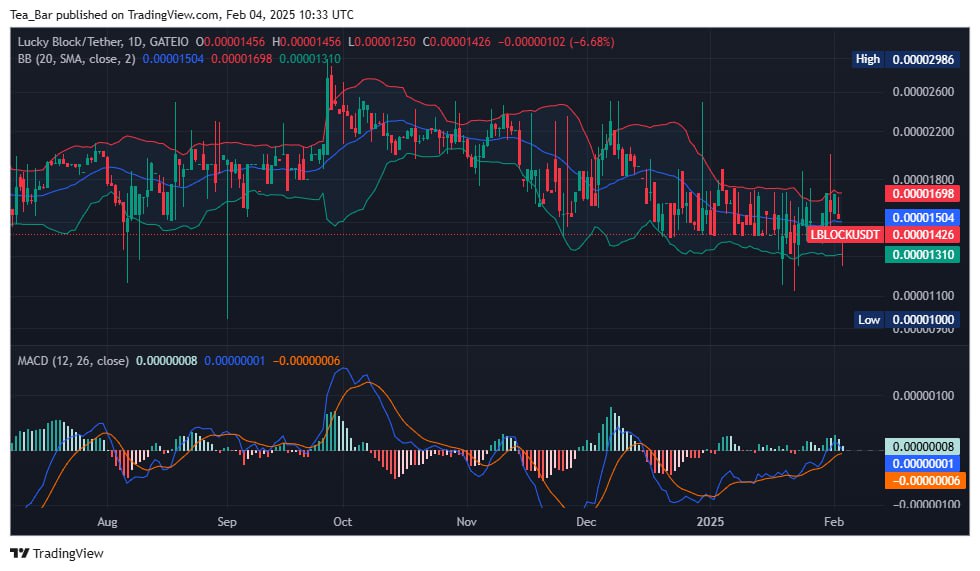The height and width of the screenshot is (571, 980).
Task: Click the opening price O0.00001456 in header
Action: 230,42
